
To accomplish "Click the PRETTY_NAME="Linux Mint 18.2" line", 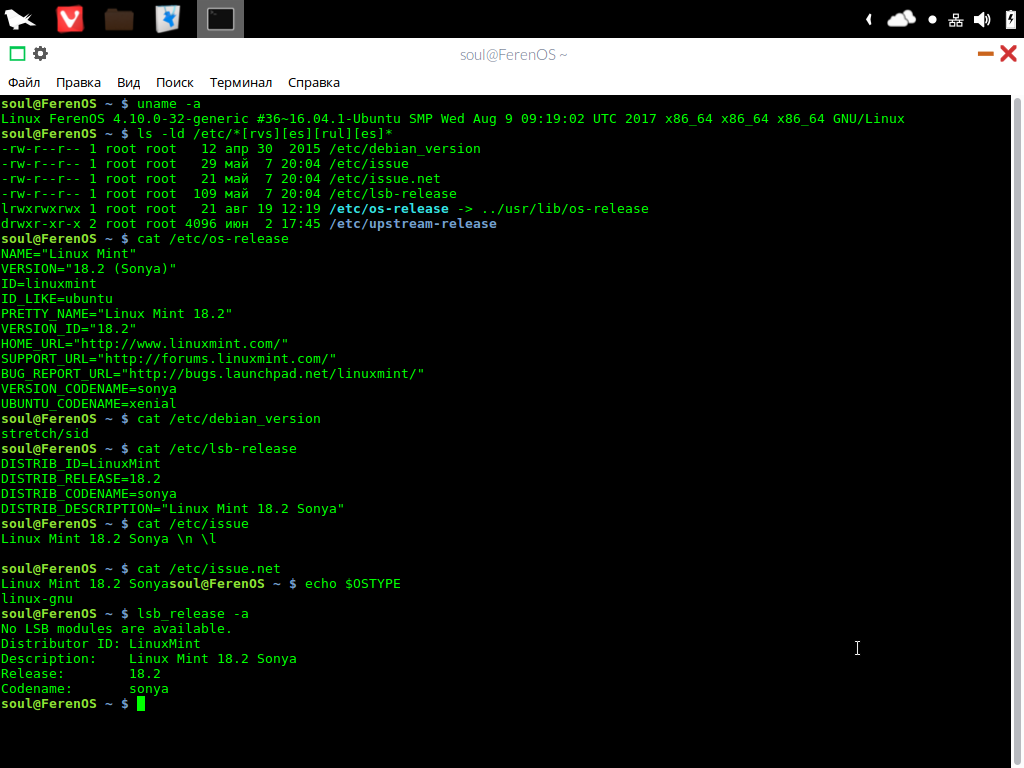I will 116,314.
